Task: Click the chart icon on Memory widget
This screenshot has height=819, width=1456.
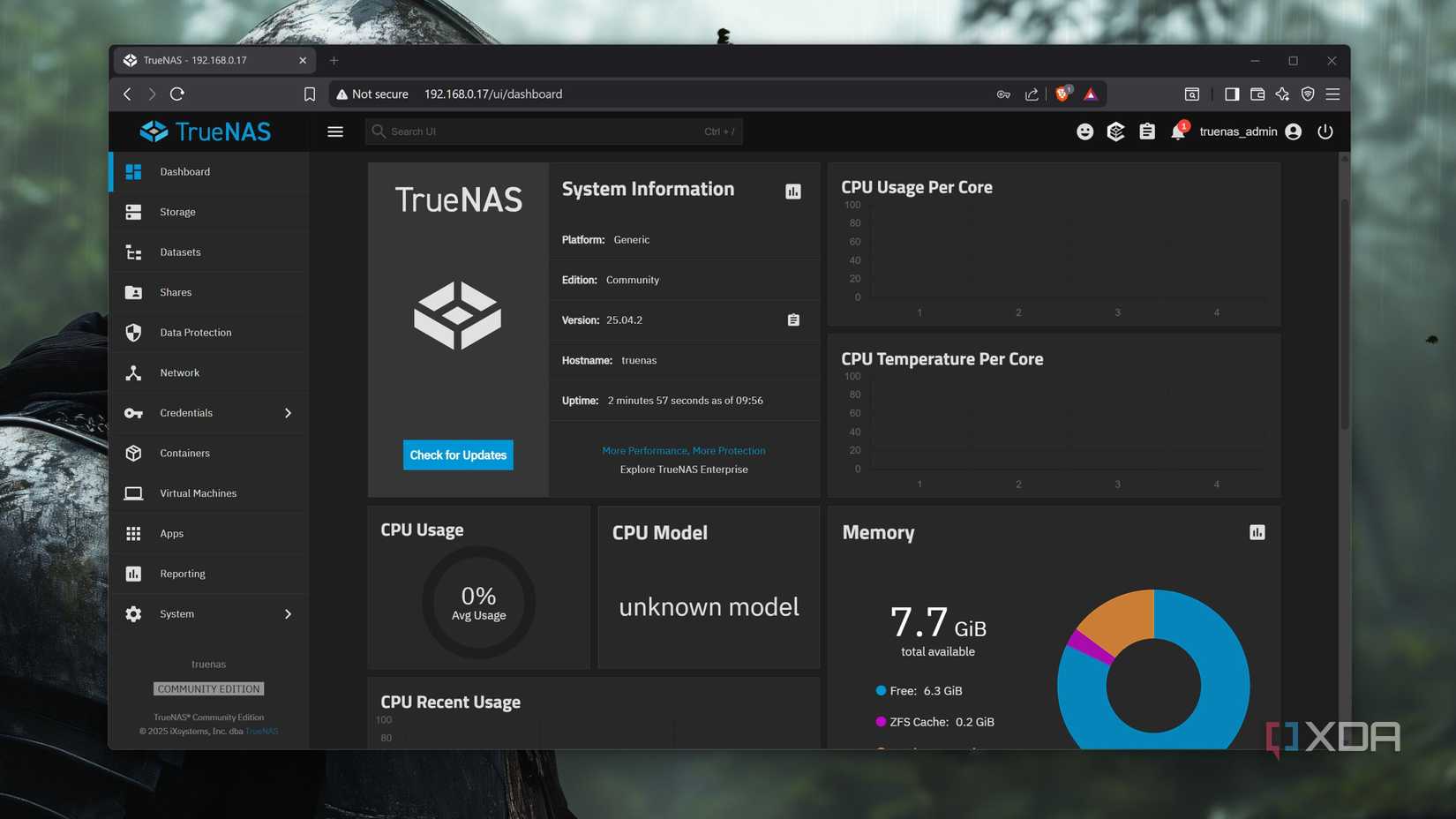Action: [x=1257, y=532]
